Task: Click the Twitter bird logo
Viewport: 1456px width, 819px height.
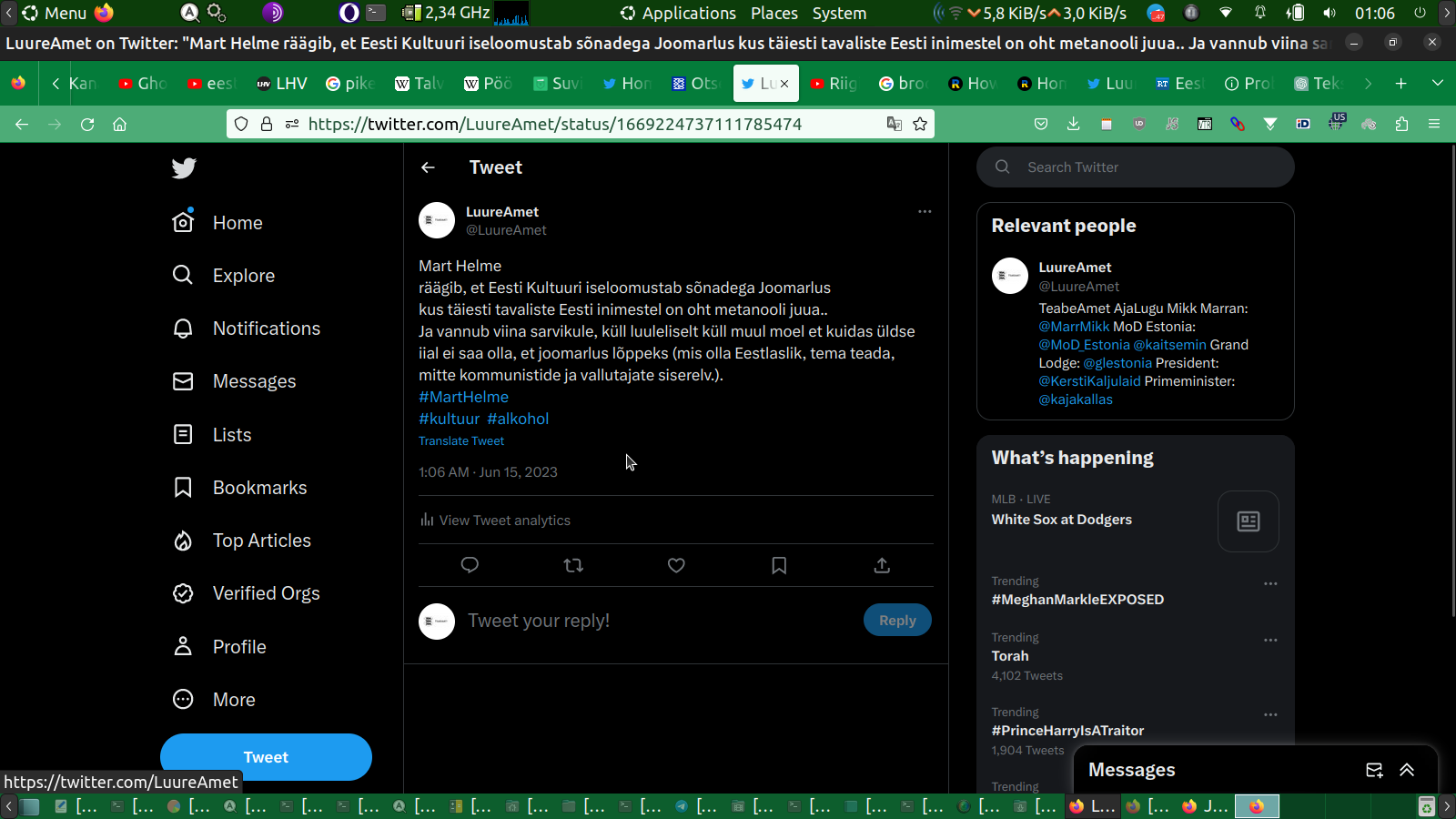Action: tap(184, 167)
